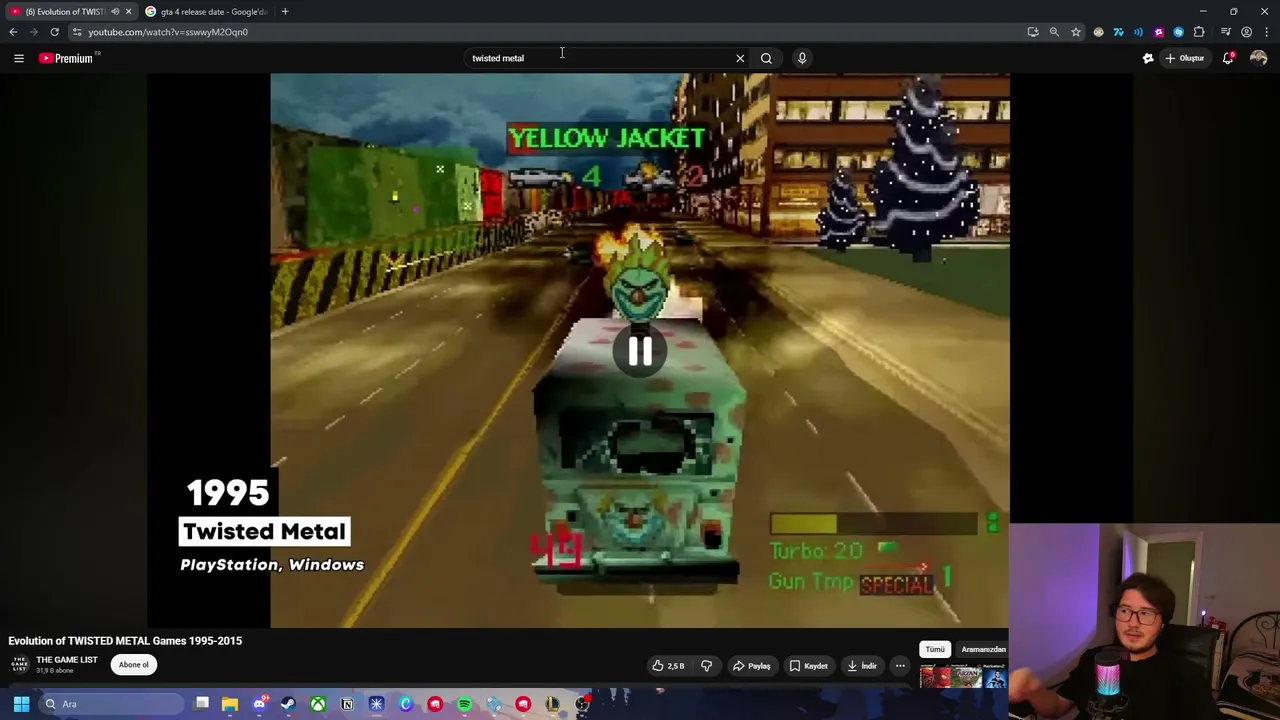Save the video with Kaydet
This screenshot has width=1280, height=720.
[x=809, y=666]
